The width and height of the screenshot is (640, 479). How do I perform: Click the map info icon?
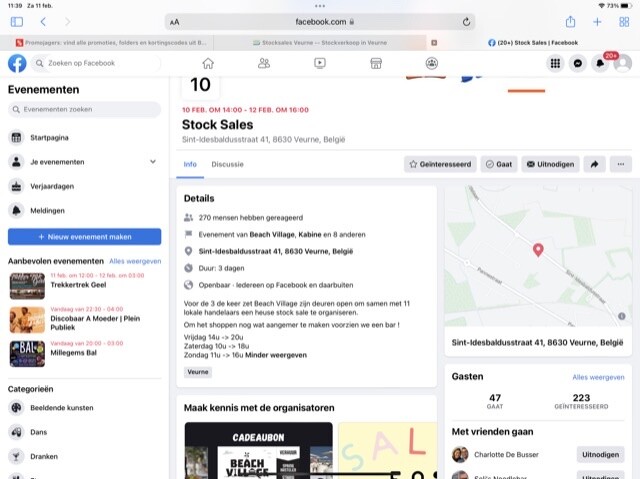click(622, 316)
